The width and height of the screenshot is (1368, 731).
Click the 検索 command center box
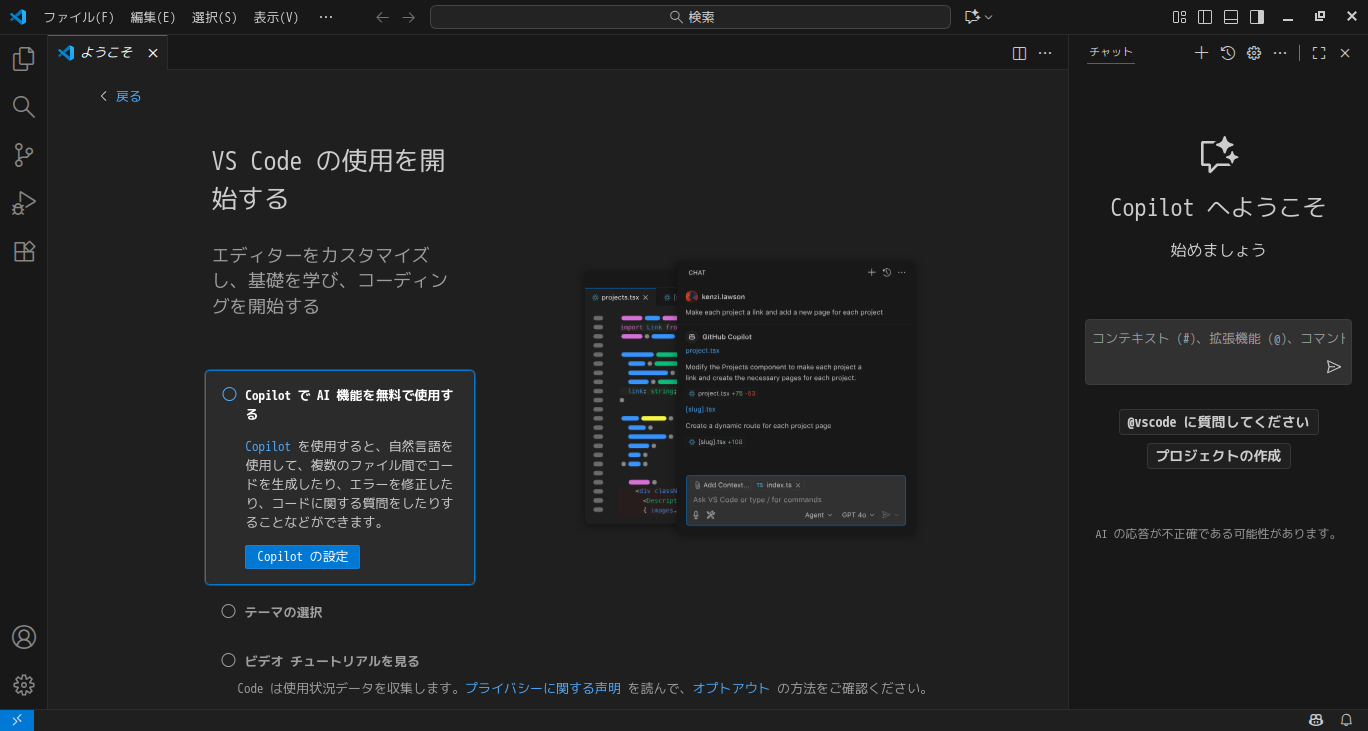coord(690,17)
